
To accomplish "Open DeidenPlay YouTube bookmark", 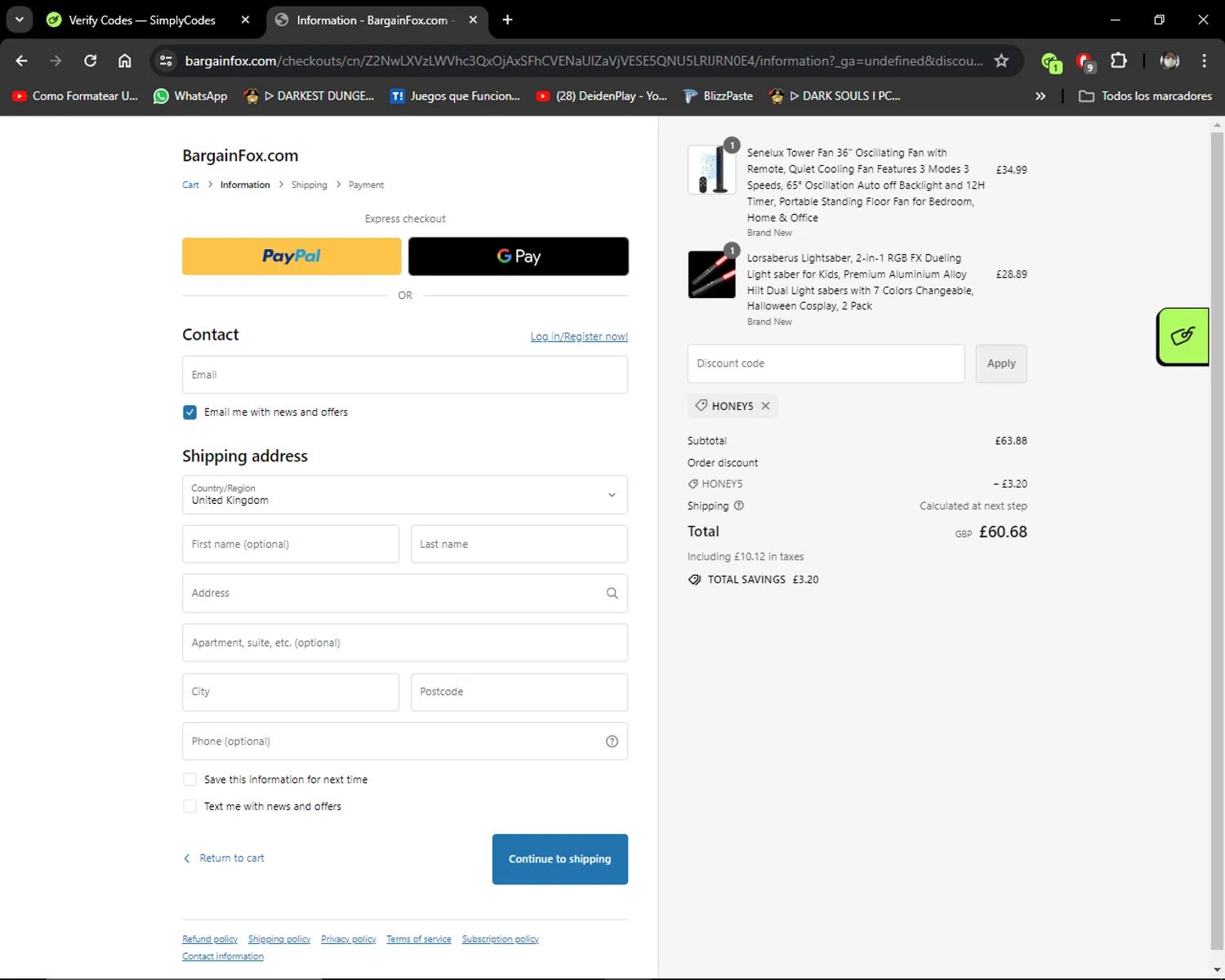I will 601,96.
